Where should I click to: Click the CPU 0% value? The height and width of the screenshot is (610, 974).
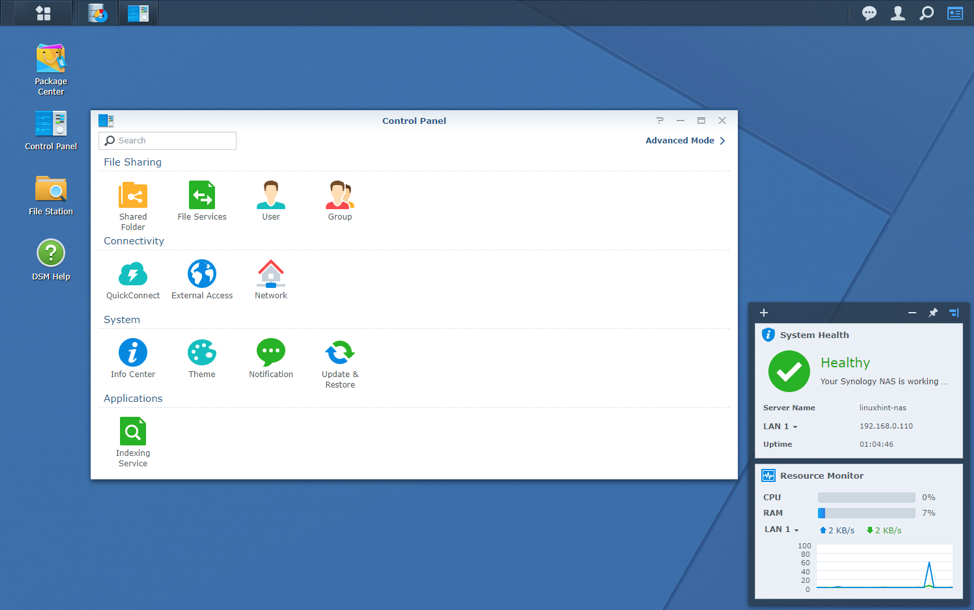click(929, 497)
